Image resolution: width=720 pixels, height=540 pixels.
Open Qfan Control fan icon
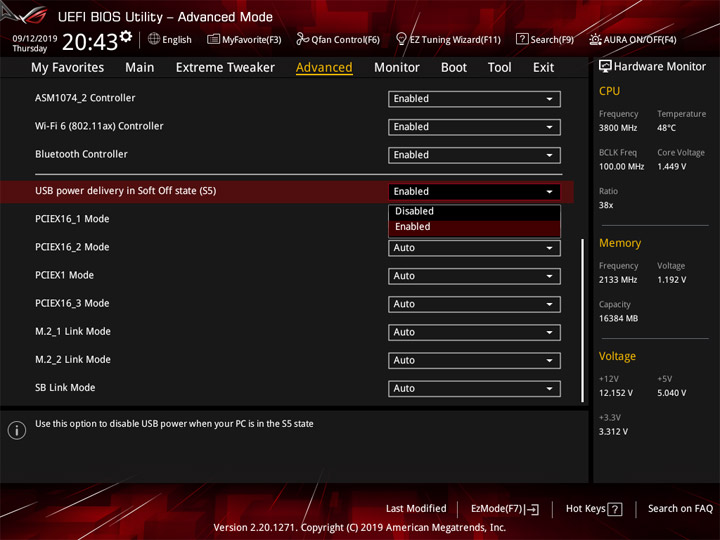click(302, 39)
